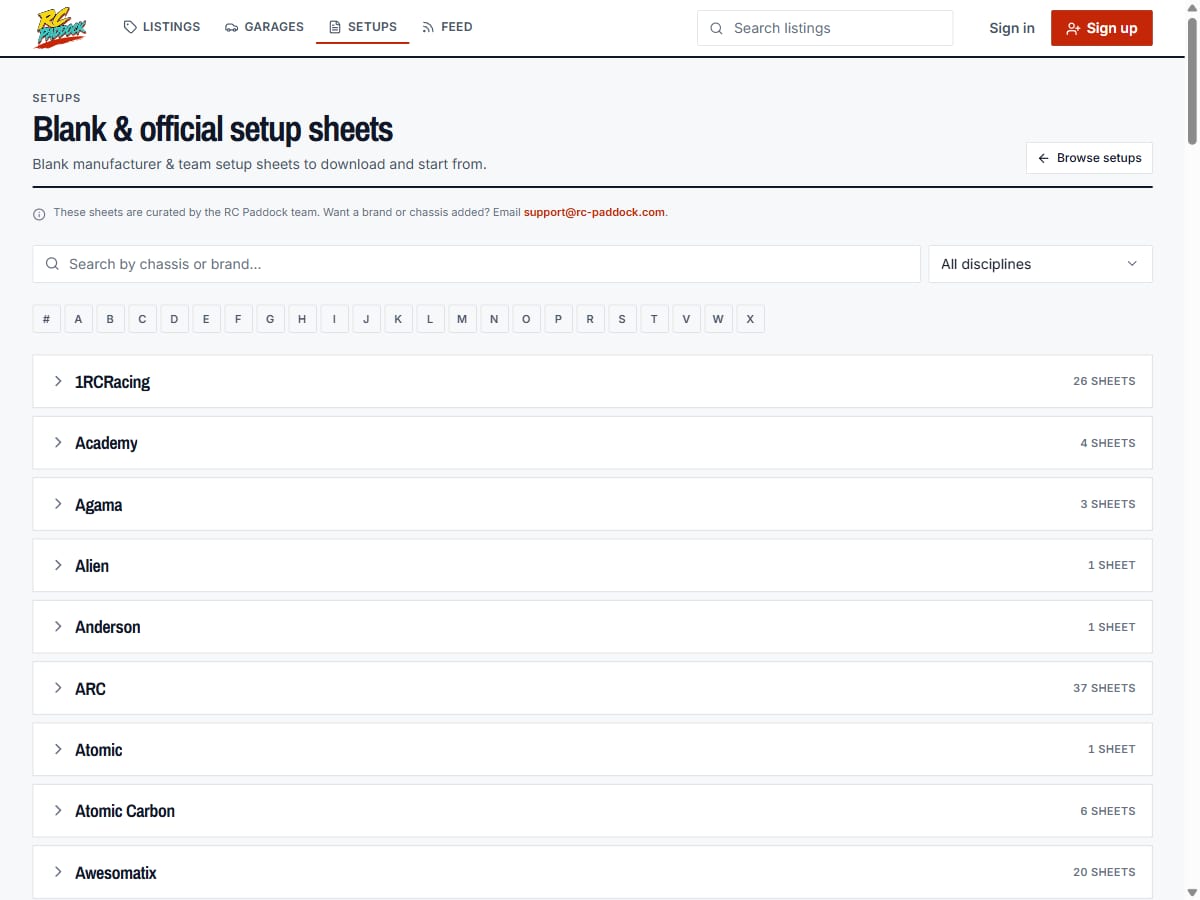
Task: Filter brands by letter S
Action: tap(622, 319)
